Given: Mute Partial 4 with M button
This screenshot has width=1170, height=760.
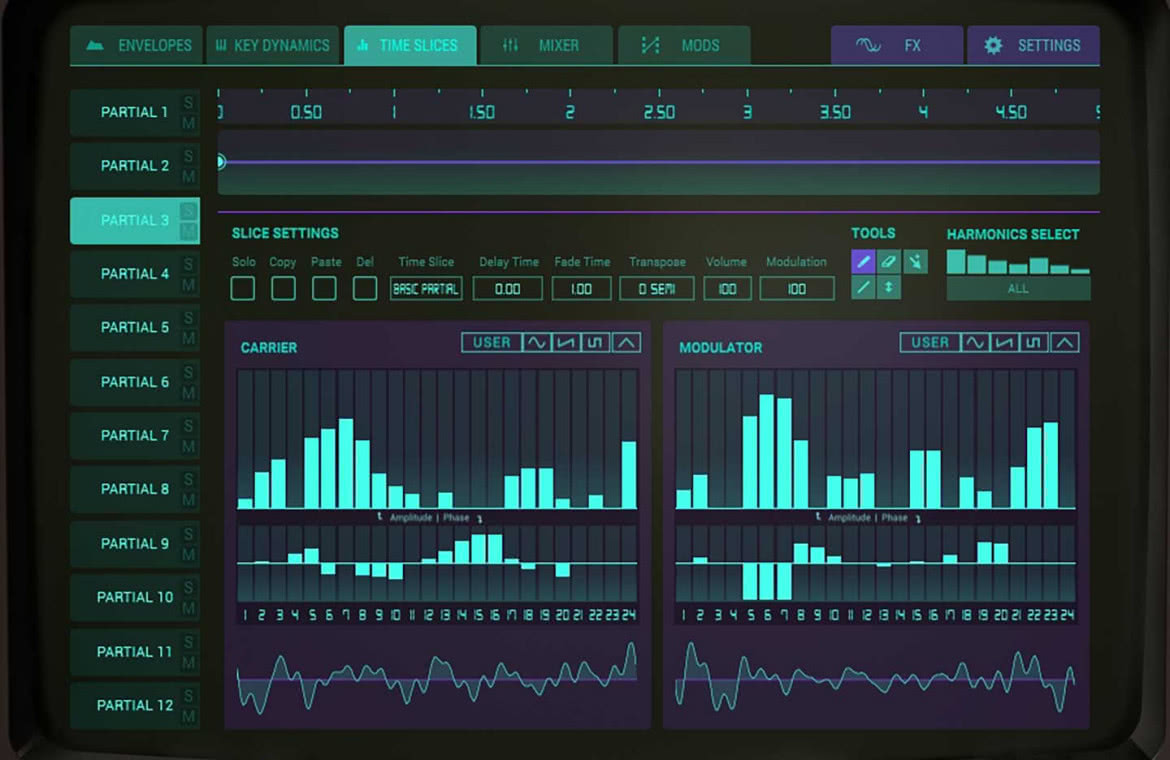Looking at the screenshot, I should [188, 285].
